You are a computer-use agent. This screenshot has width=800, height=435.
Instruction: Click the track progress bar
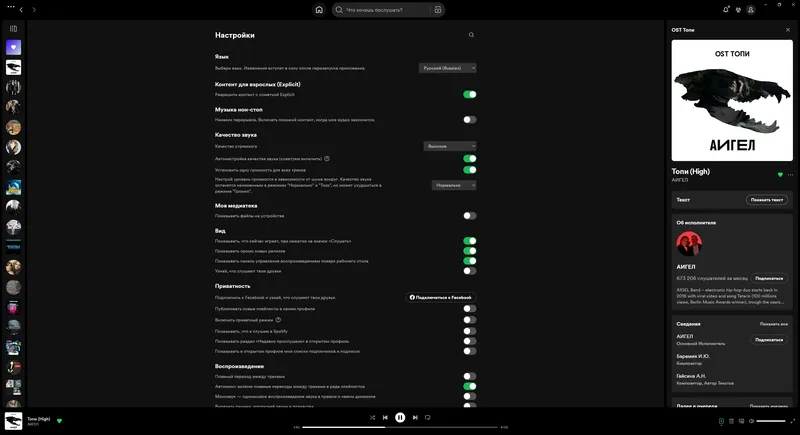[x=400, y=427]
